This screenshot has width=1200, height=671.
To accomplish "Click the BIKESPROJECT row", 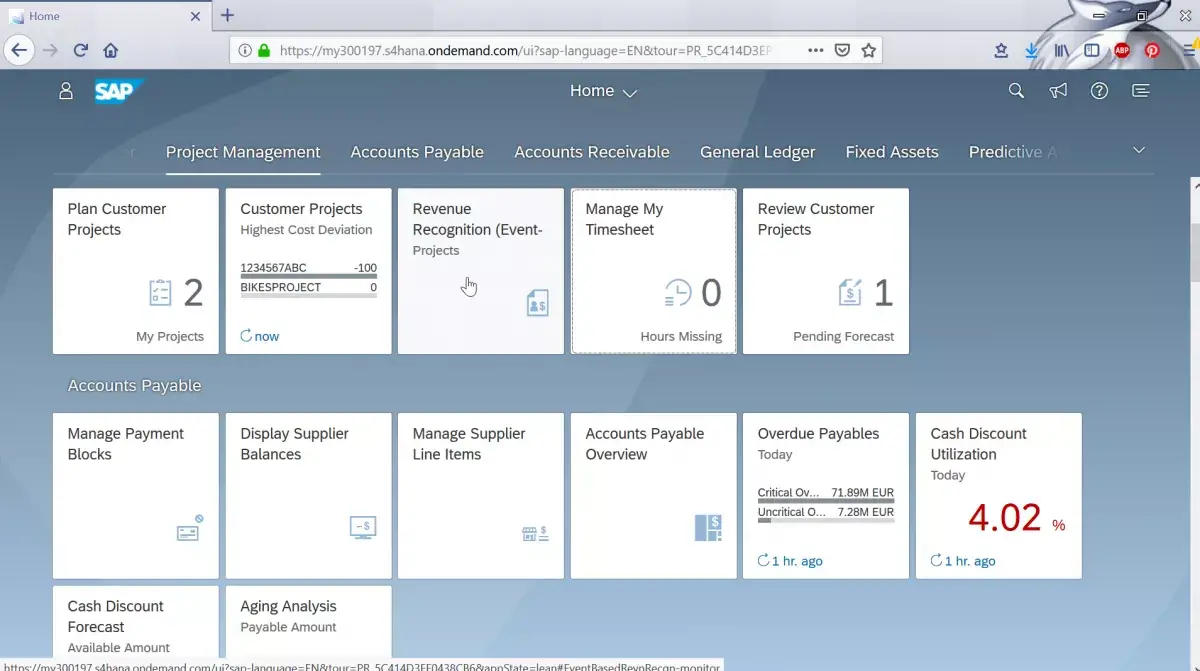I will click(x=308, y=289).
